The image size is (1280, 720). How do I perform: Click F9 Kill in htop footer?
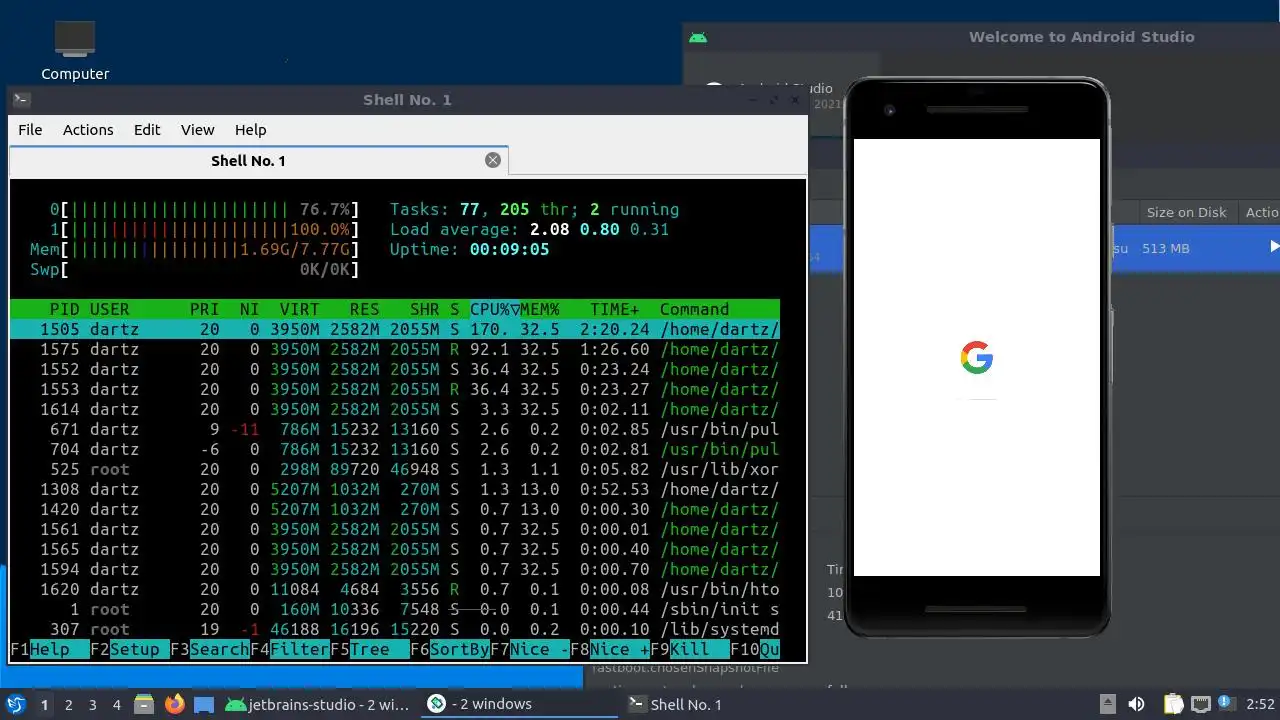(x=690, y=649)
